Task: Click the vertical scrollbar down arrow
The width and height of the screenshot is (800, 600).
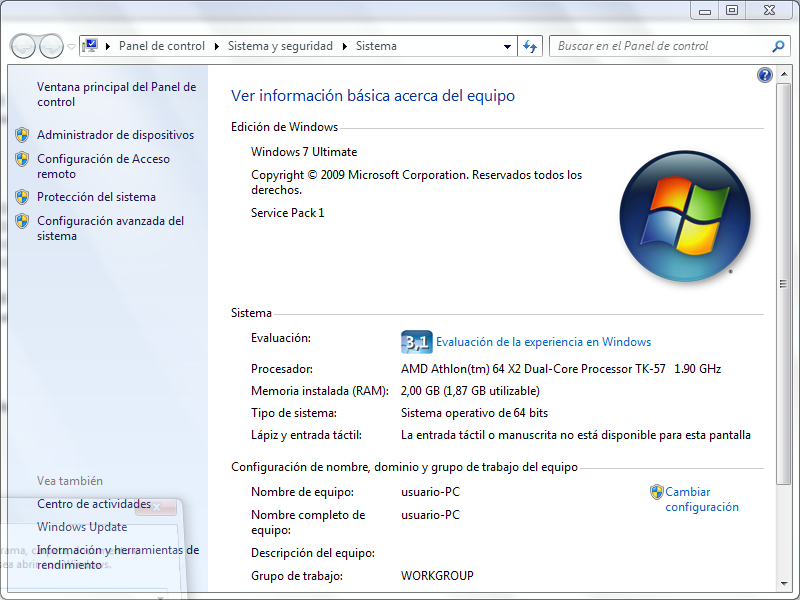Action: point(785,582)
